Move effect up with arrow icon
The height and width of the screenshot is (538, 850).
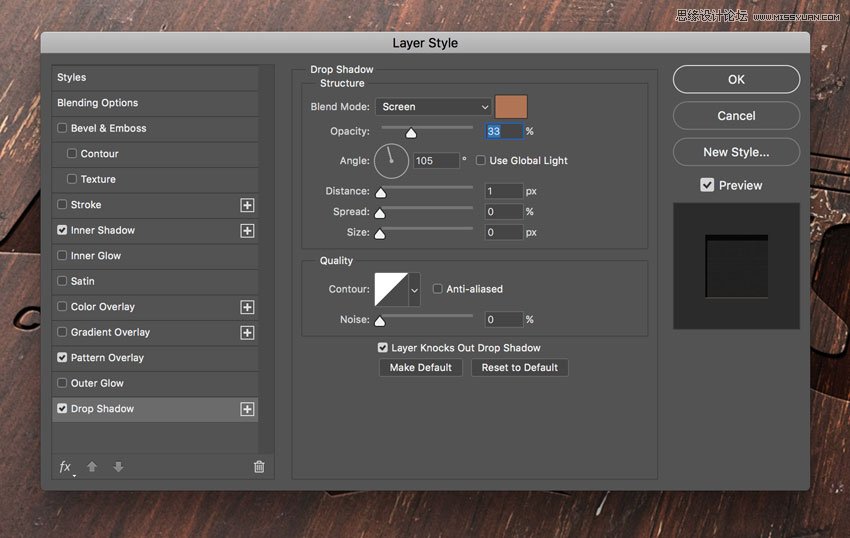tap(92, 467)
